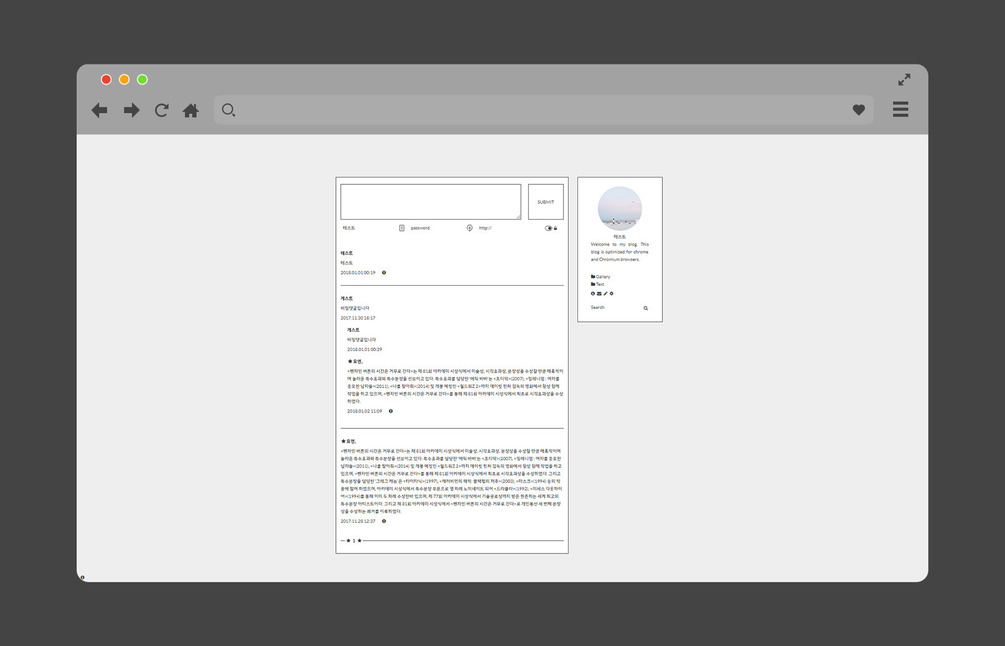The image size is (1005, 646).
Task: Open the Text category
Action: click(600, 285)
